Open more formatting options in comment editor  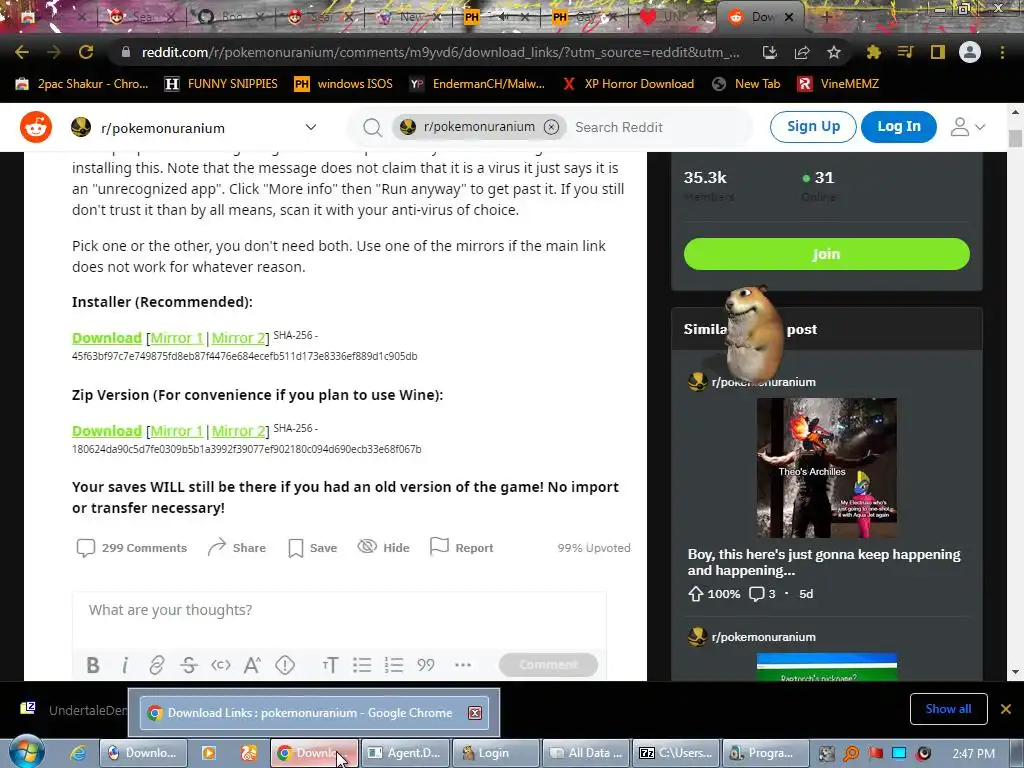pyautogui.click(x=463, y=665)
